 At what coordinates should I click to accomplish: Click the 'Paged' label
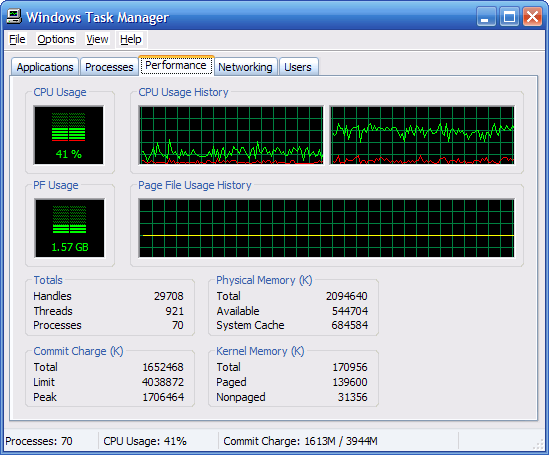[231, 382]
